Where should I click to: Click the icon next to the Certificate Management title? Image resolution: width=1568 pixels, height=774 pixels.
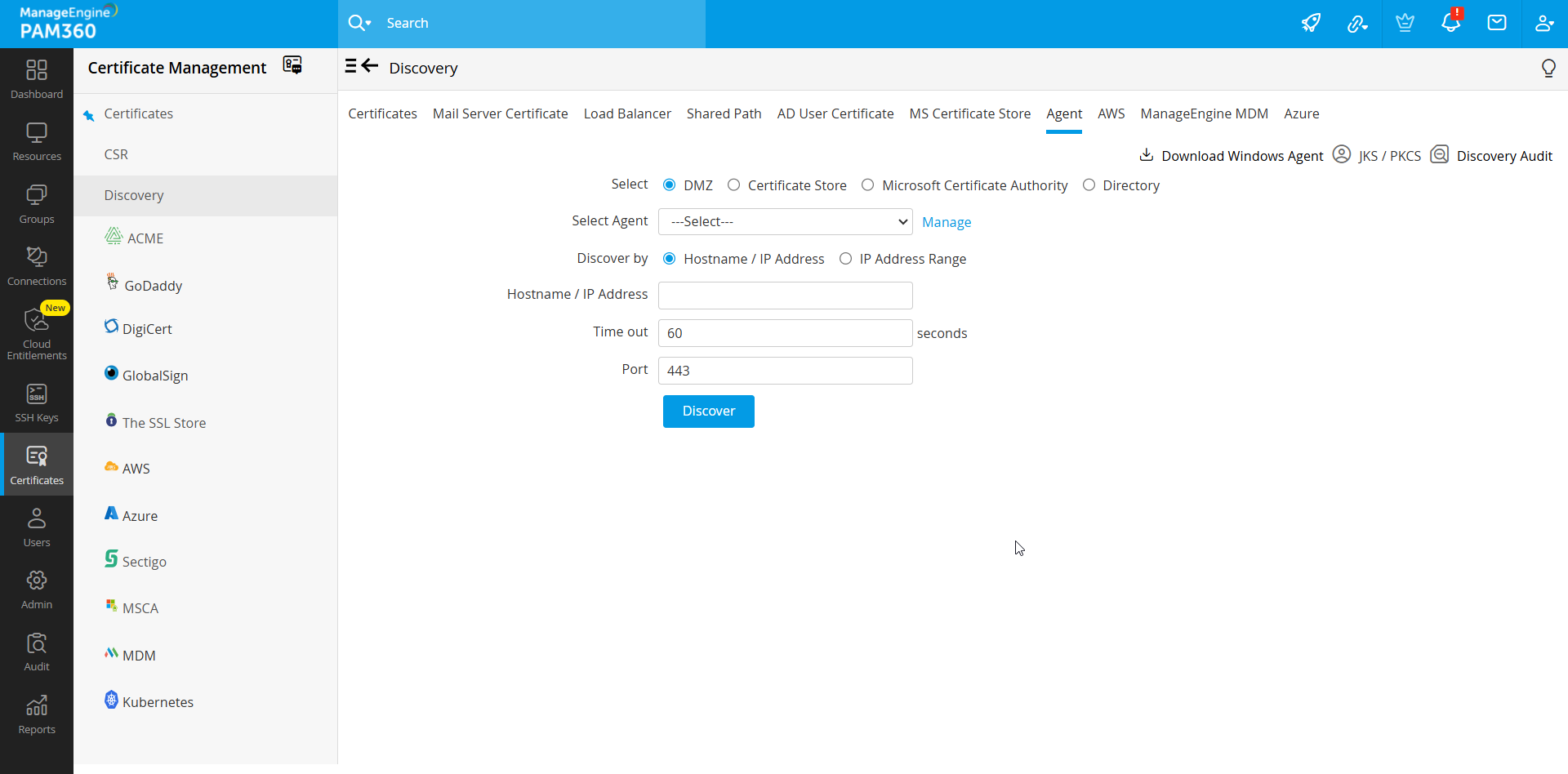click(292, 65)
